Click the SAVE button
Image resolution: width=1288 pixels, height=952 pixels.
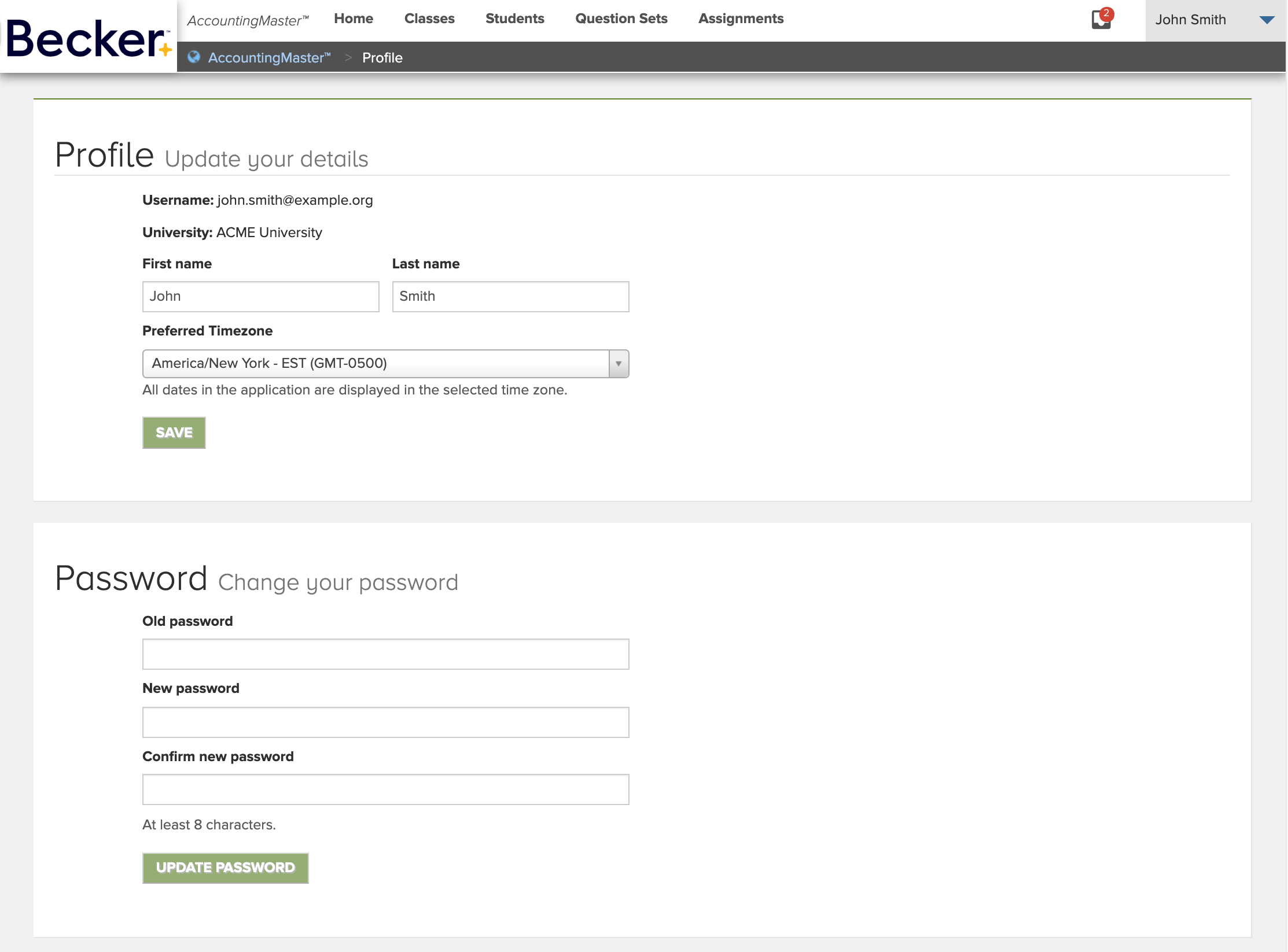[174, 433]
